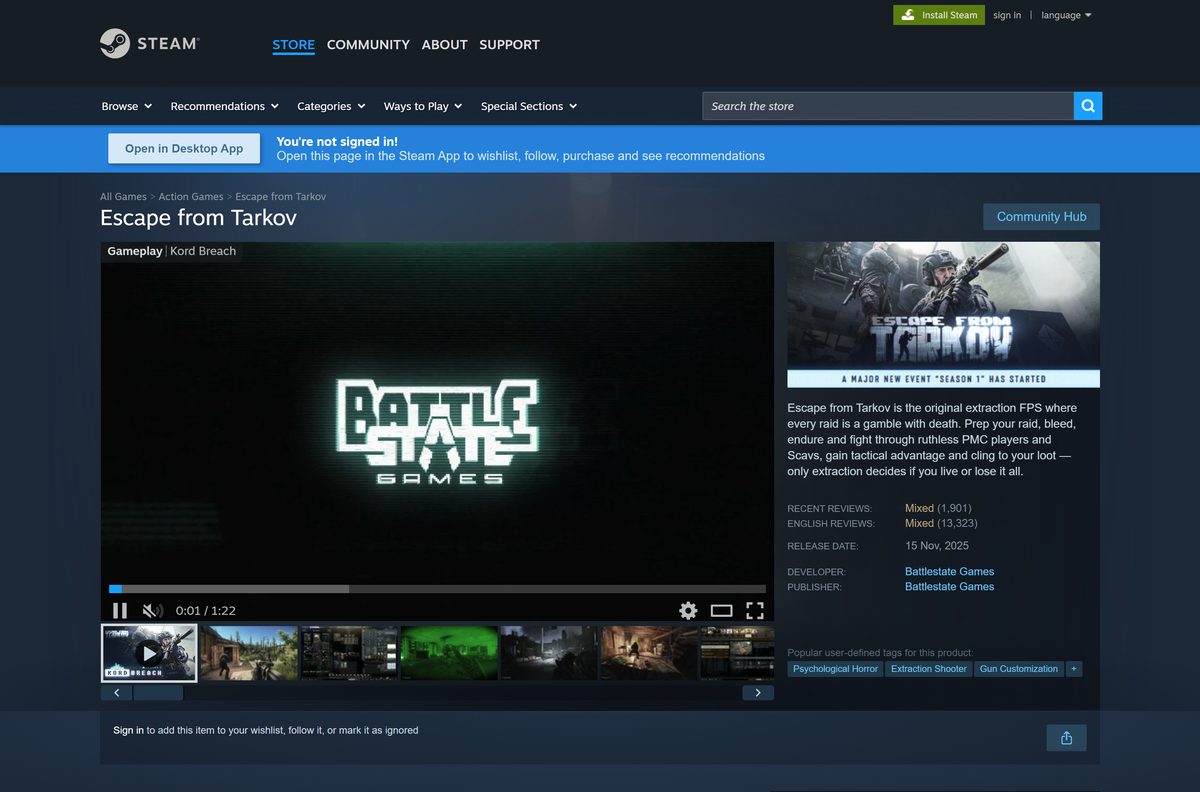Expand the Ways to Play menu
Viewport: 1200px width, 792px height.
(423, 106)
